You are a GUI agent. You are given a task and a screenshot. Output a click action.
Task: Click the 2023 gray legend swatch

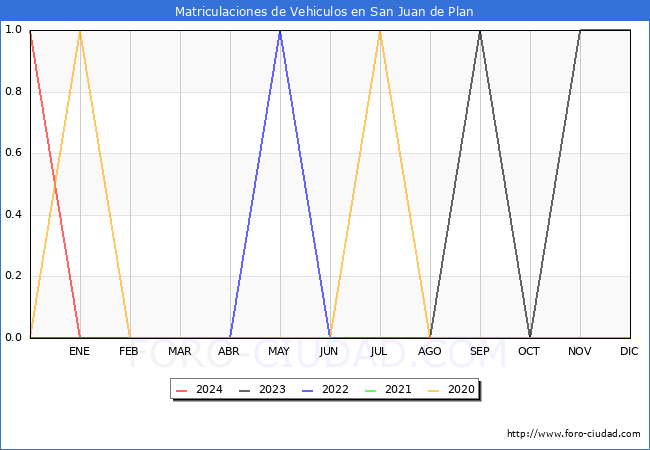[x=245, y=390]
